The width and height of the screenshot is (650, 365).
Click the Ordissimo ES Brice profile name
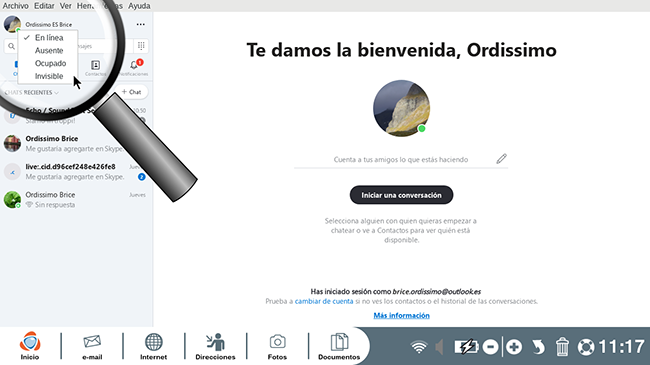point(49,25)
